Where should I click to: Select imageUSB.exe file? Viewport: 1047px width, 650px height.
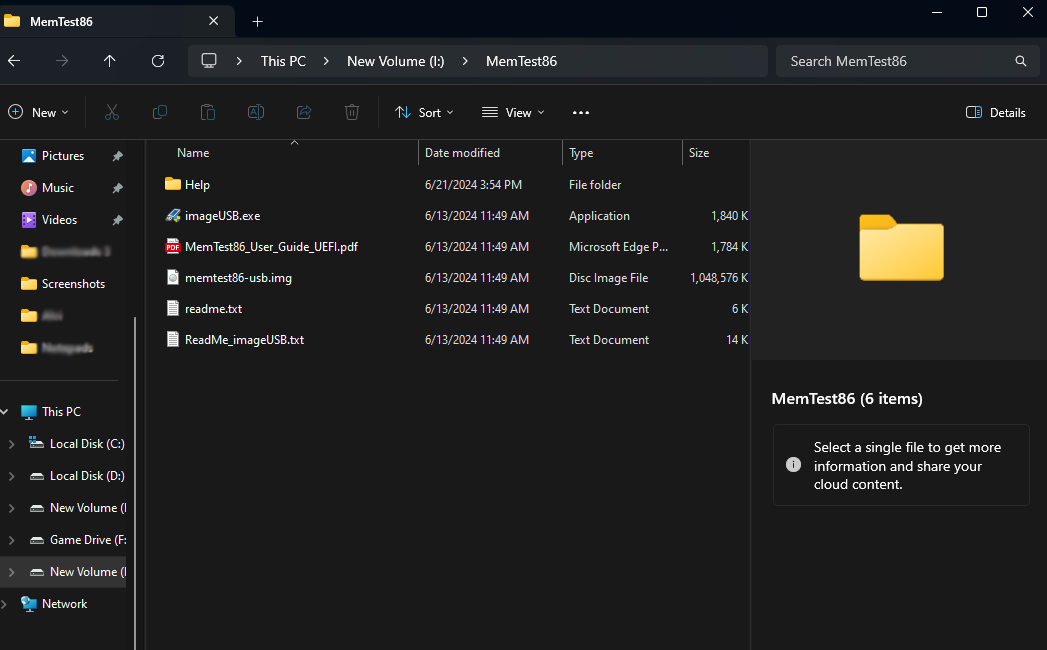[222, 216]
